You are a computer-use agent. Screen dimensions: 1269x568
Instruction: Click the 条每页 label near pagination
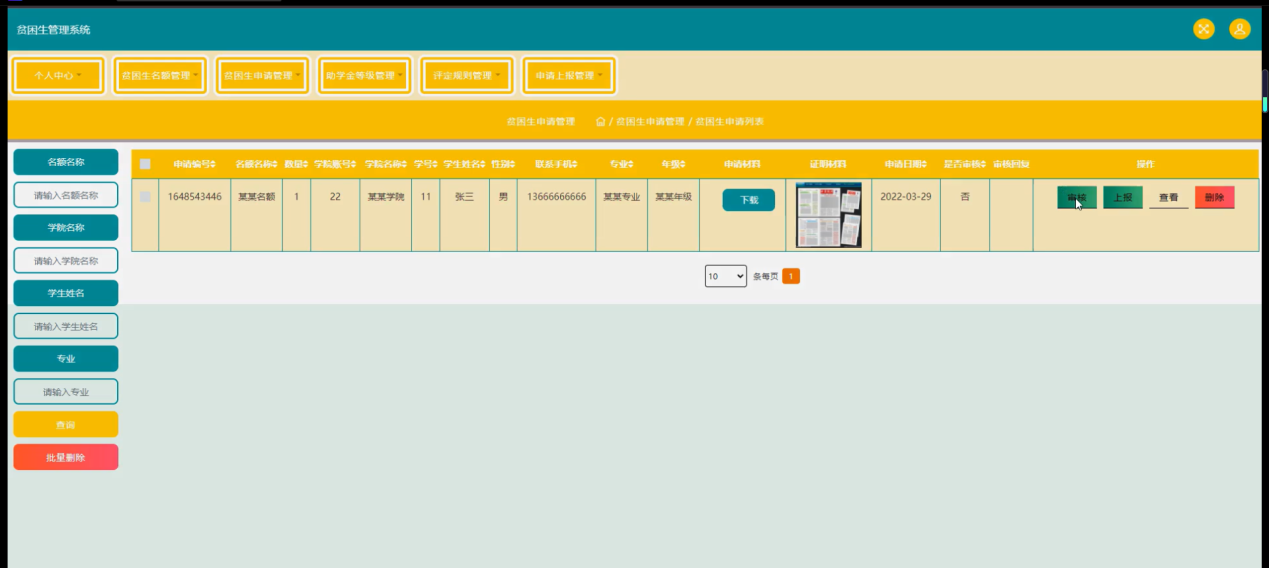[765, 276]
